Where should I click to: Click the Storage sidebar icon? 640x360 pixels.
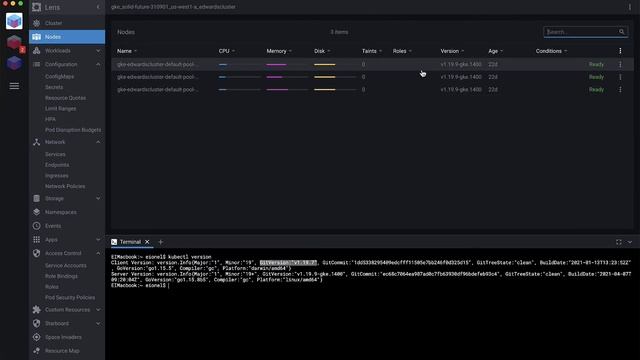(36, 198)
